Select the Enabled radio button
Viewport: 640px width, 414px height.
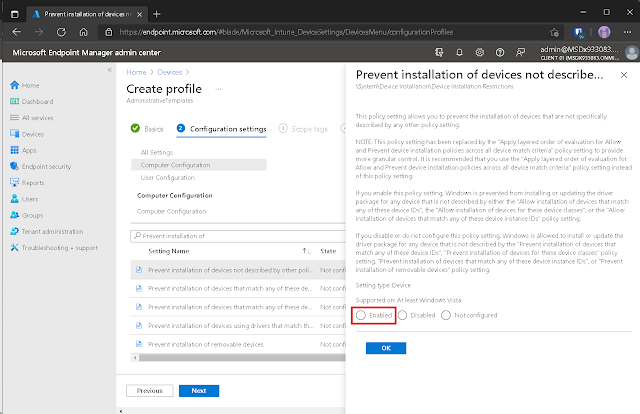360,314
